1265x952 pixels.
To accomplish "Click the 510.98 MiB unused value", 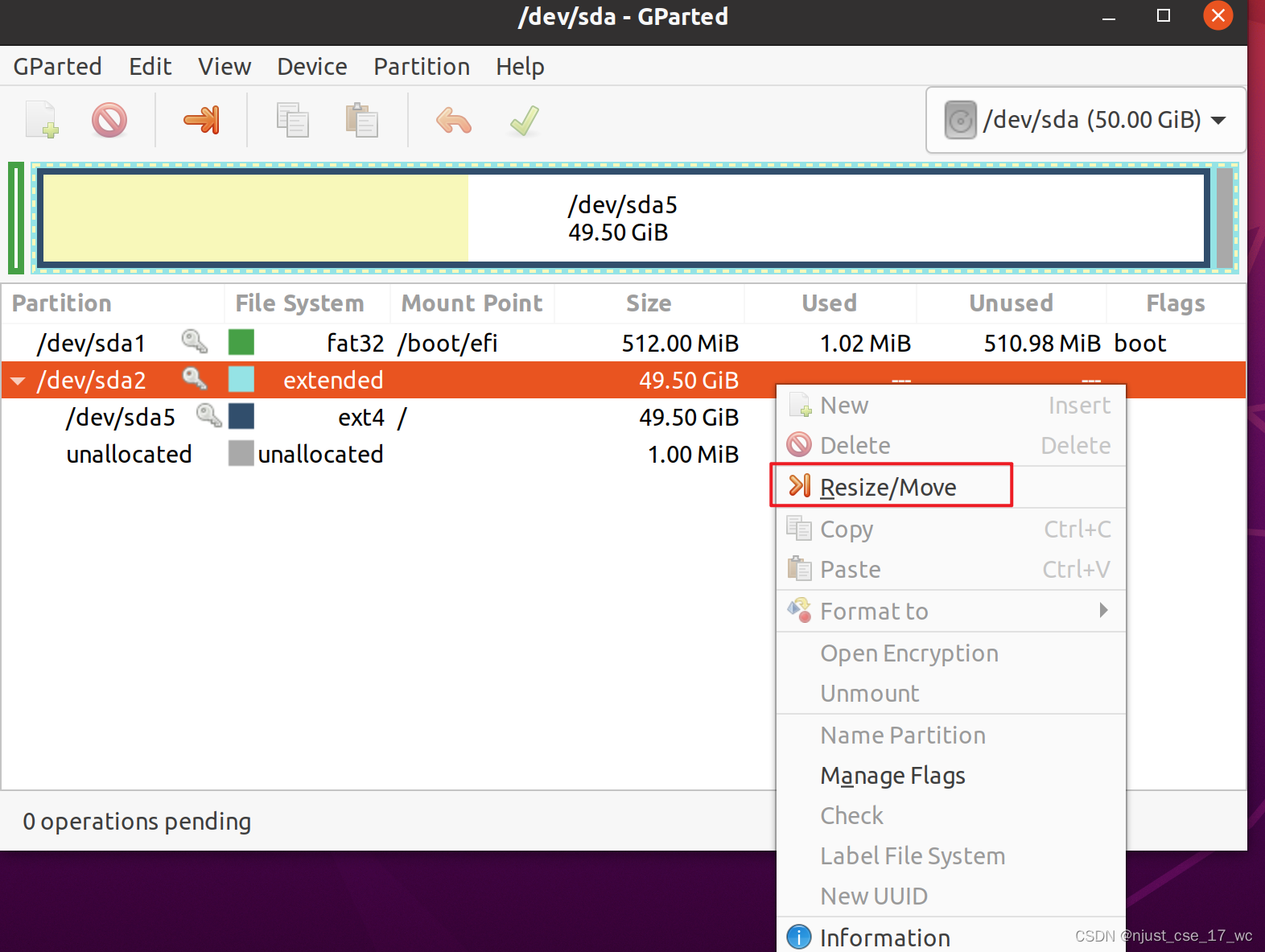I will tap(1042, 344).
